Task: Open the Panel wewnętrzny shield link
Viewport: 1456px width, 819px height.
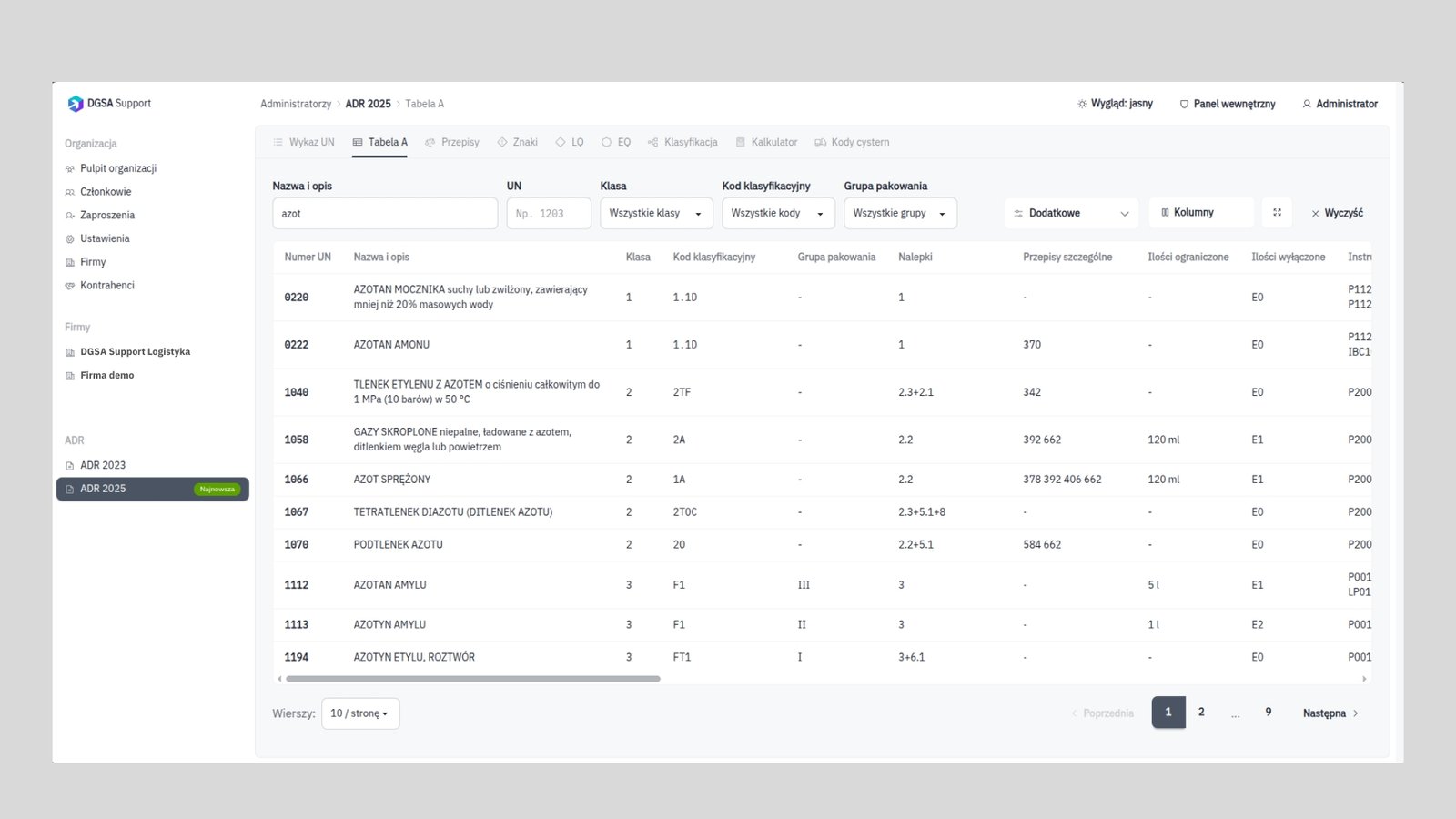Action: 1227,104
